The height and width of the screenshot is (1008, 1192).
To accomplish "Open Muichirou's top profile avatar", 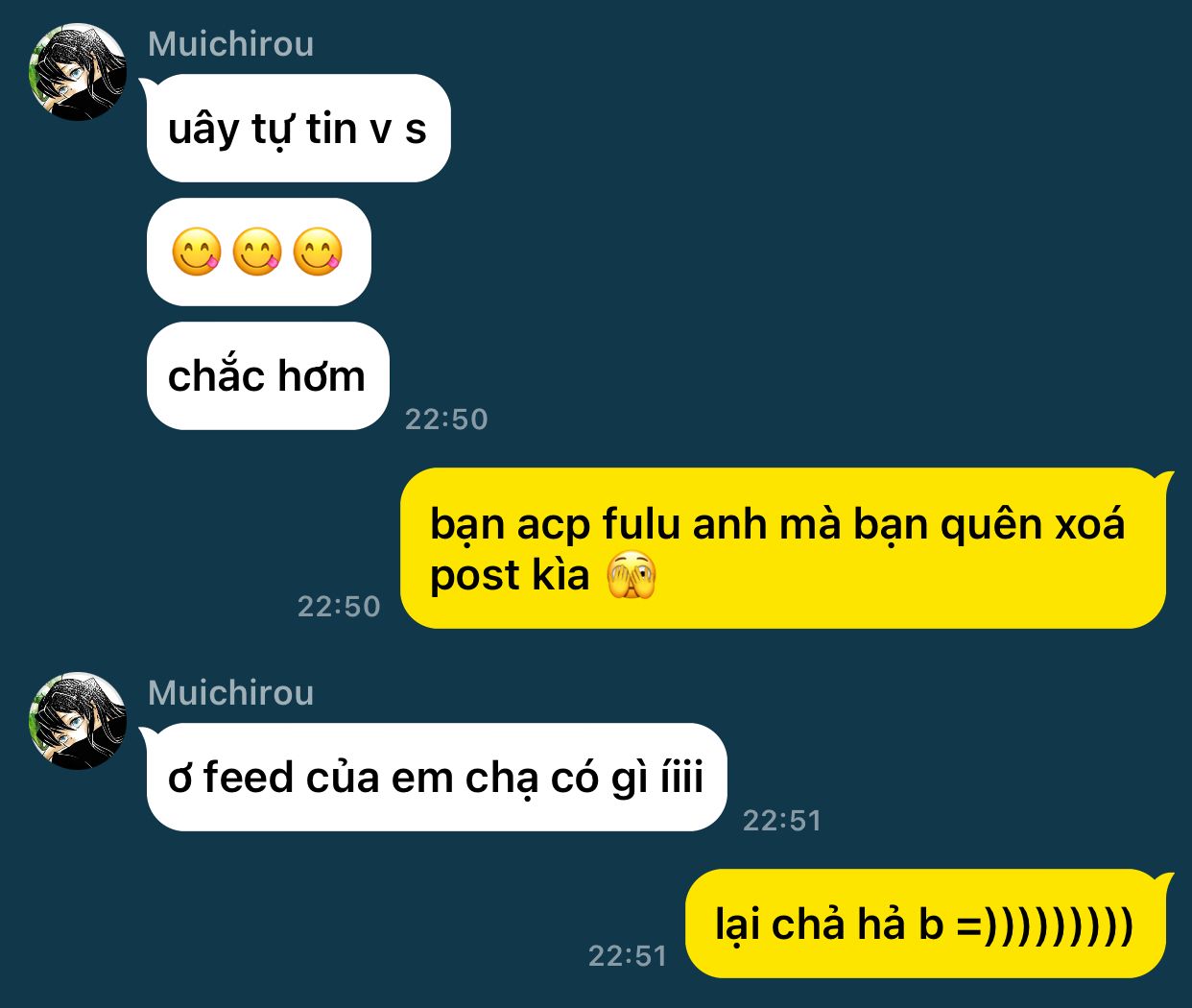I will click(78, 72).
